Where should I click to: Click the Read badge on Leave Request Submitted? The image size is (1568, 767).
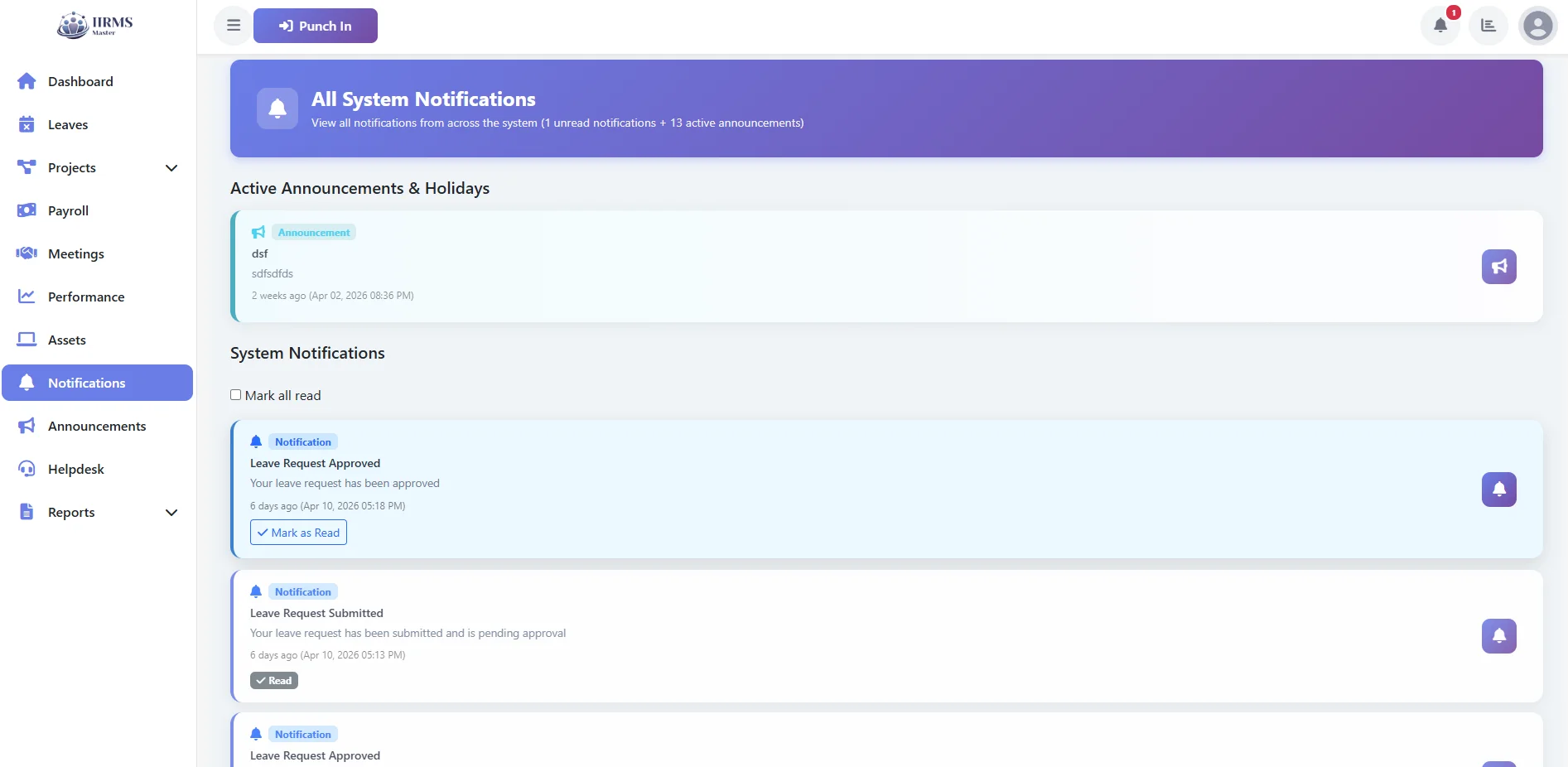[x=274, y=681]
